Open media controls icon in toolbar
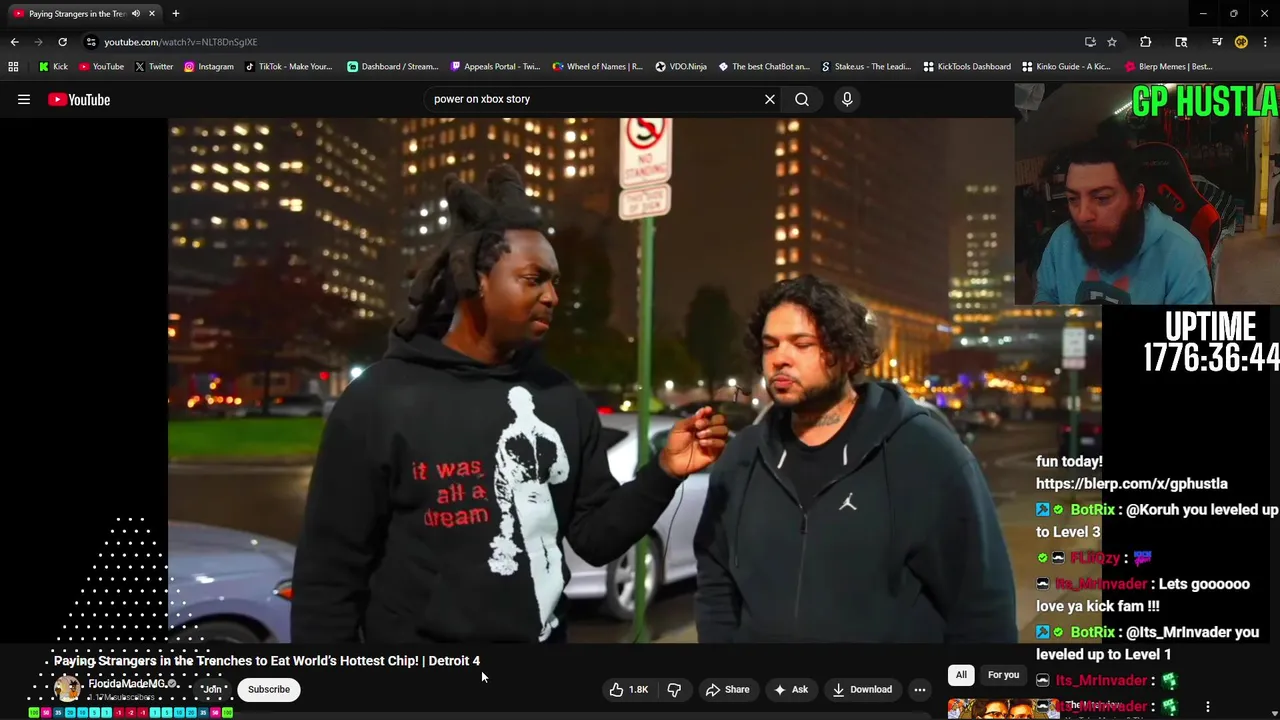 [x=1217, y=42]
